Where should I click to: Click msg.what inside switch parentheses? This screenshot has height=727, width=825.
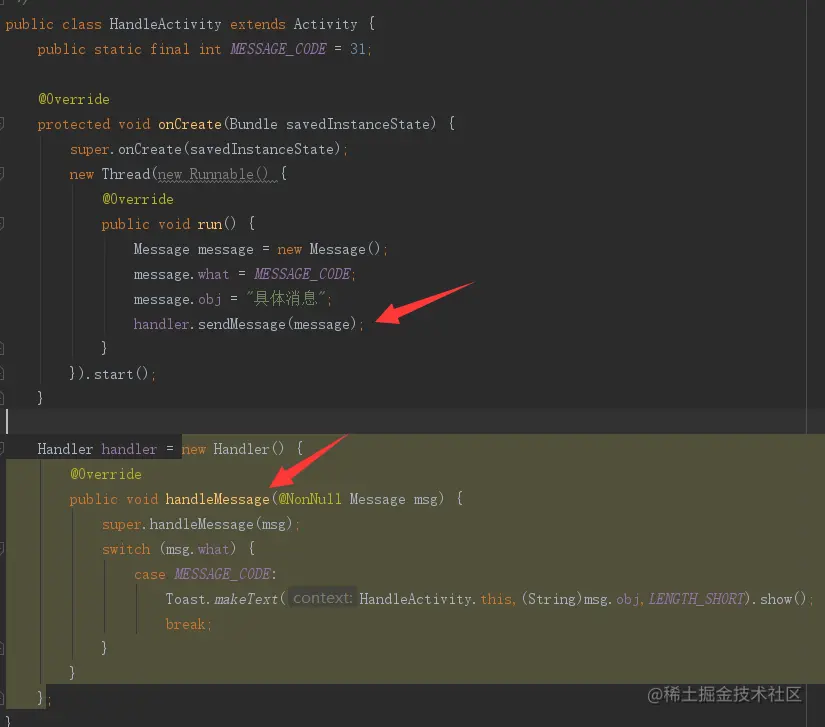[198, 549]
